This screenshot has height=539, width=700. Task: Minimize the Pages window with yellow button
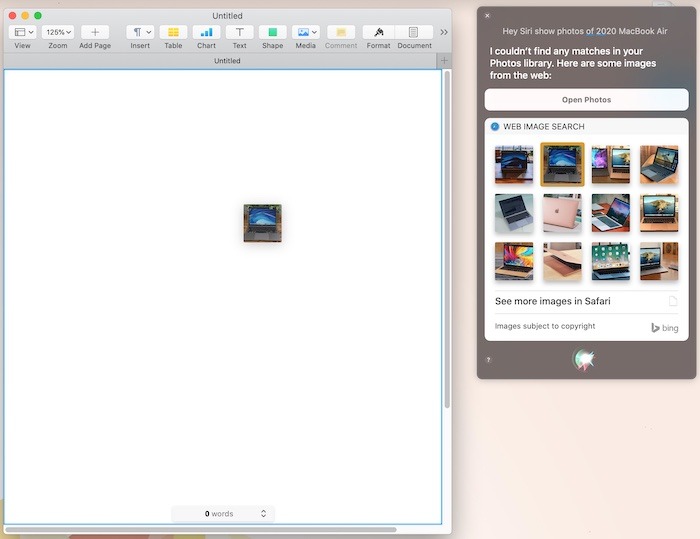[x=25, y=16]
